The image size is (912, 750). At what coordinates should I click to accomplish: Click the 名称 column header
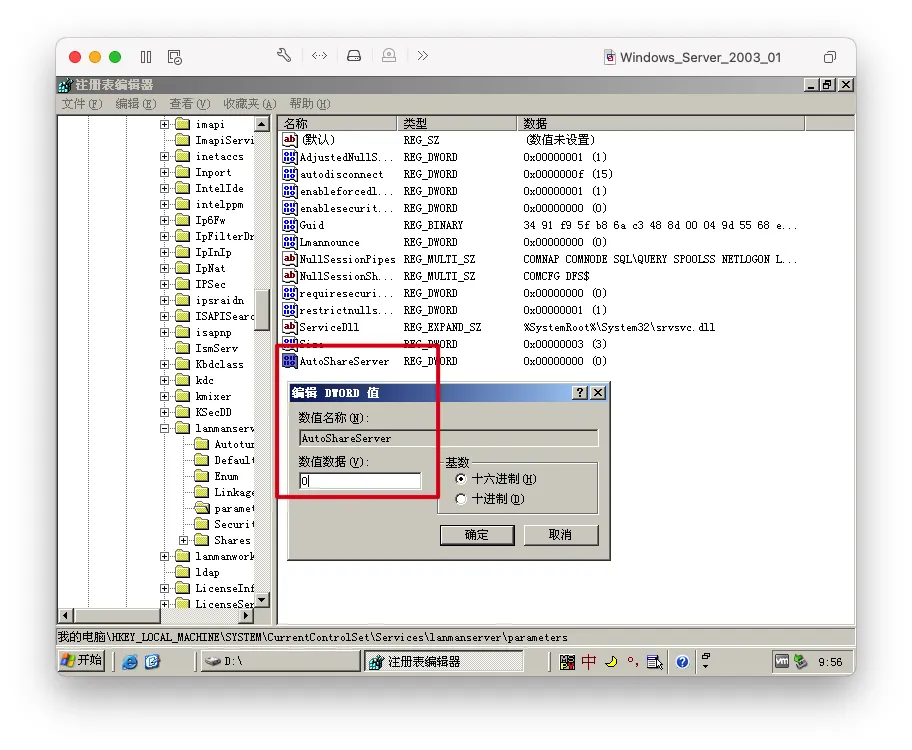pos(338,123)
